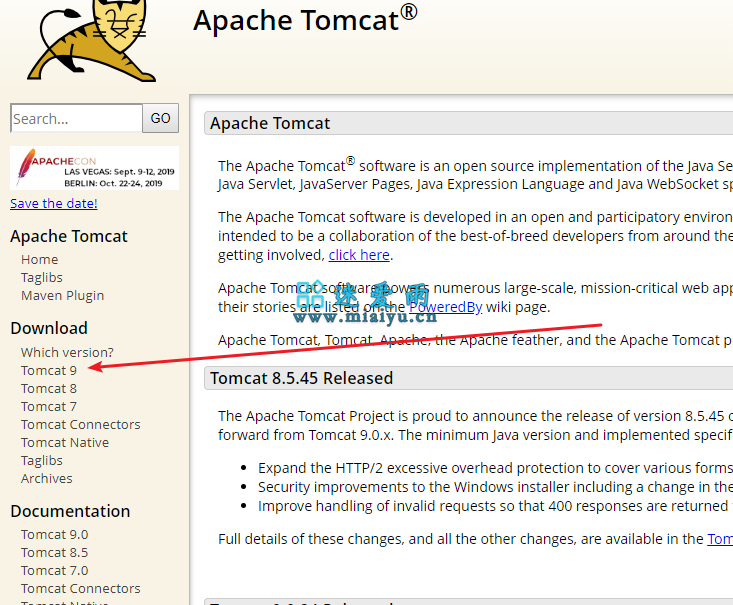
Task: Open Tomcat Native under Download
Action: click(65, 443)
